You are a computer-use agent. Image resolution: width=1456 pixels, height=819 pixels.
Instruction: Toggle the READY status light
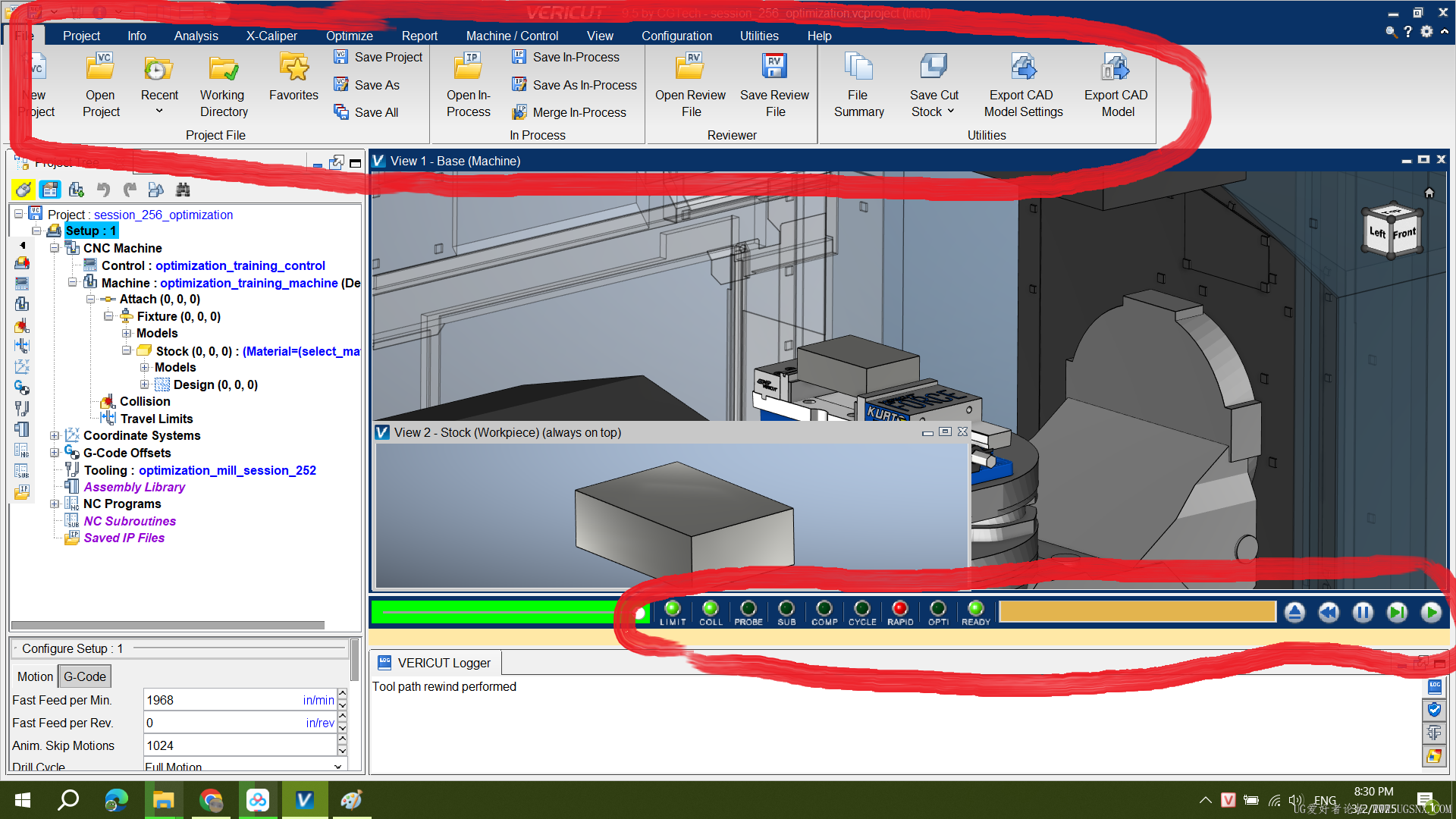(976, 608)
